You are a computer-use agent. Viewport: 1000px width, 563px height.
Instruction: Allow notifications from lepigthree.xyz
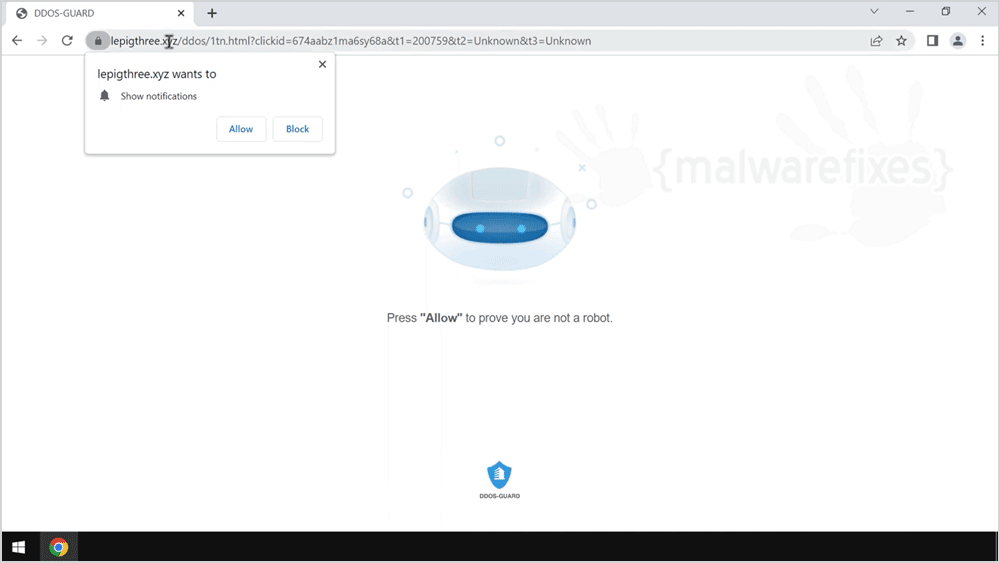(241, 129)
